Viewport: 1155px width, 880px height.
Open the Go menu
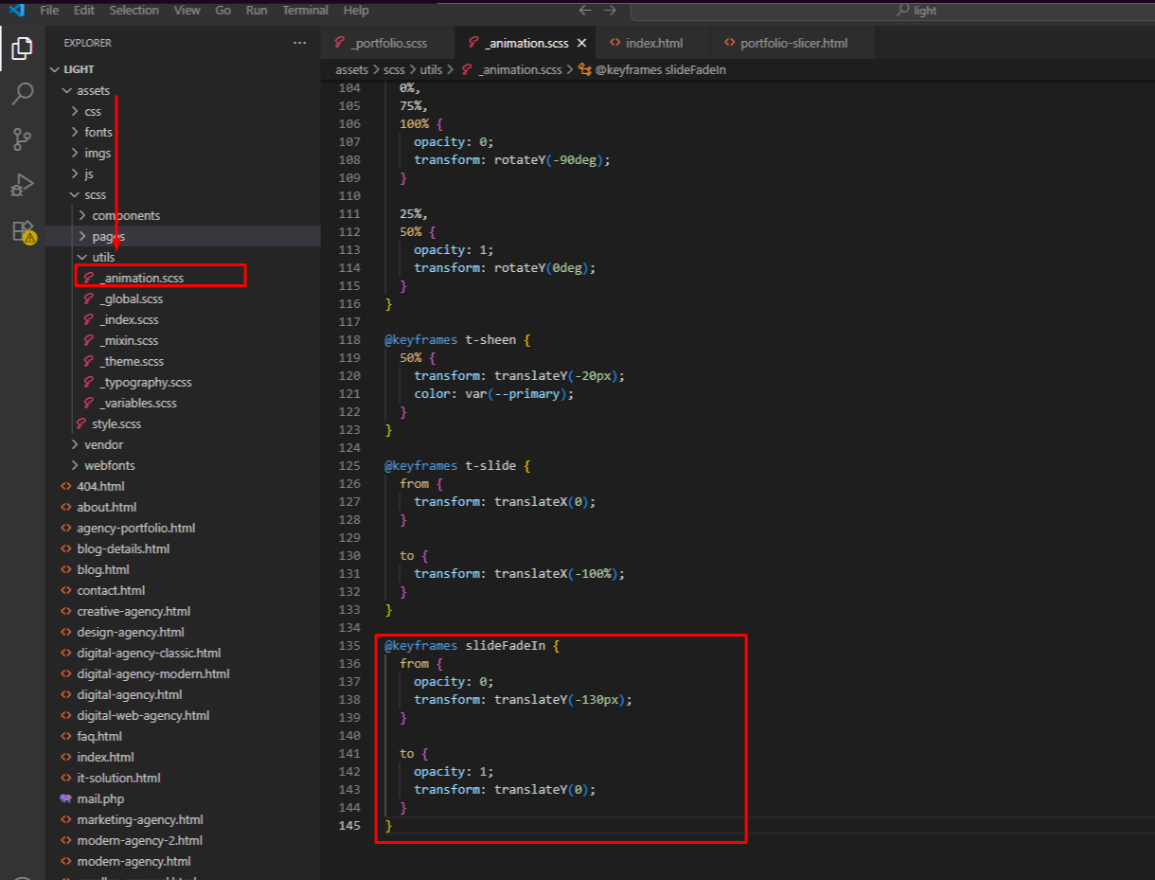[223, 10]
